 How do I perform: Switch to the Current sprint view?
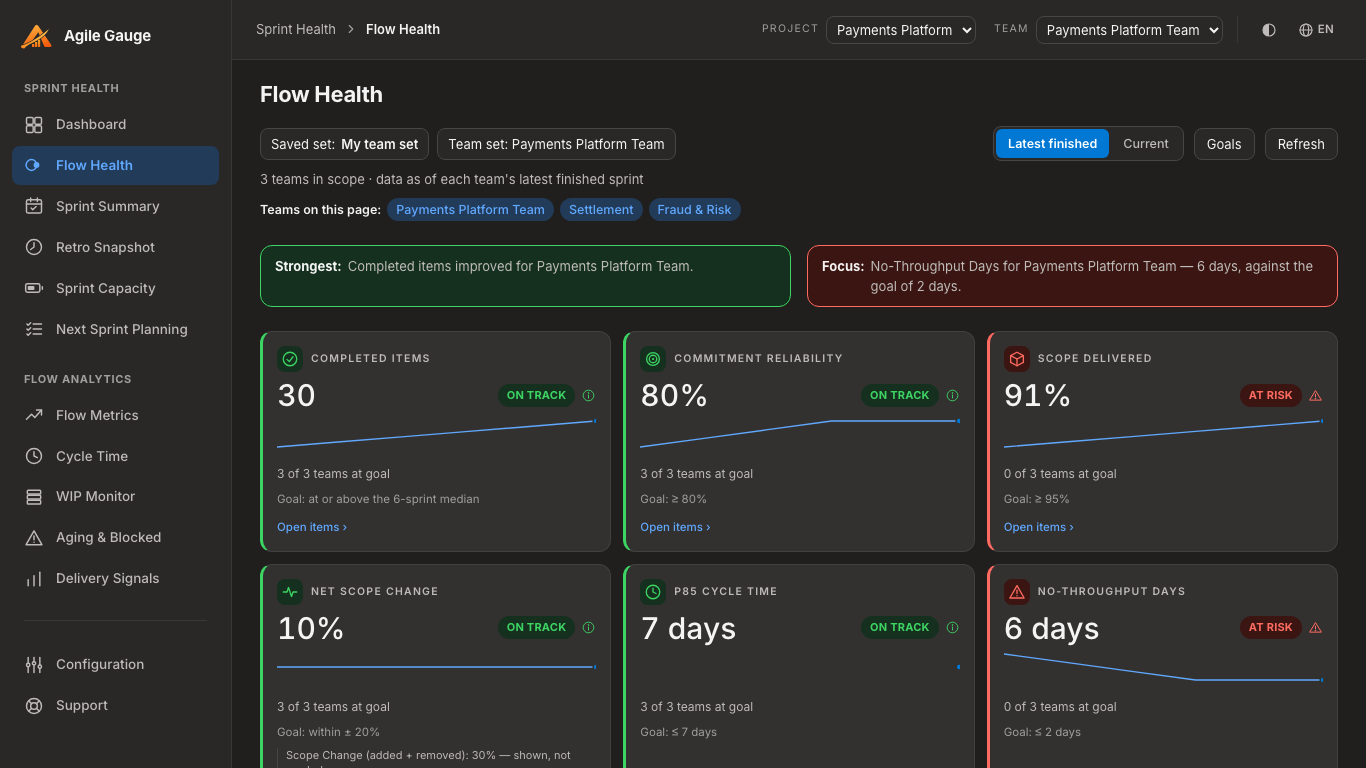pyautogui.click(x=1145, y=144)
